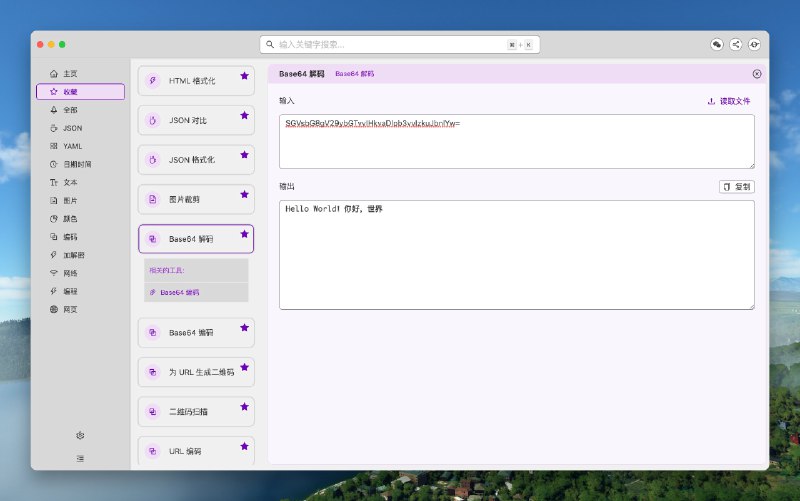The image size is (800, 501).
Task: Click into the 输入 text area
Action: 517,147
